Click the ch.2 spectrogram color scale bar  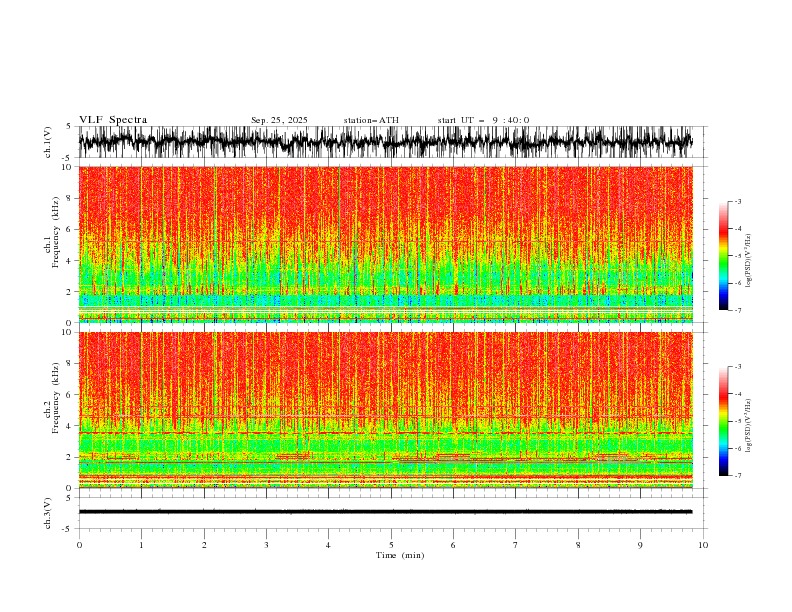click(723, 421)
